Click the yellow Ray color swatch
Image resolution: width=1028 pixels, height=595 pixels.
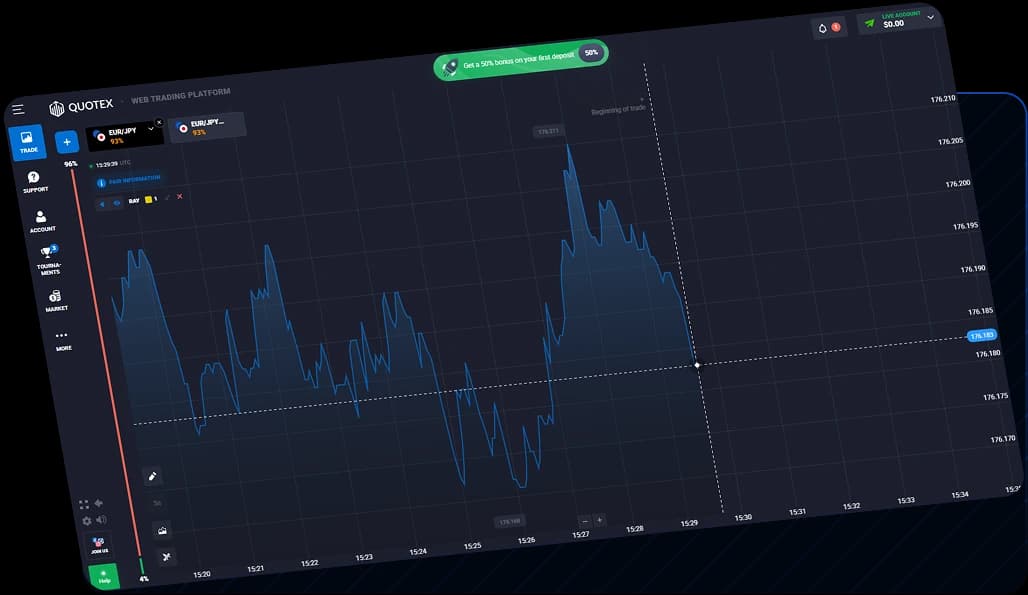click(148, 200)
